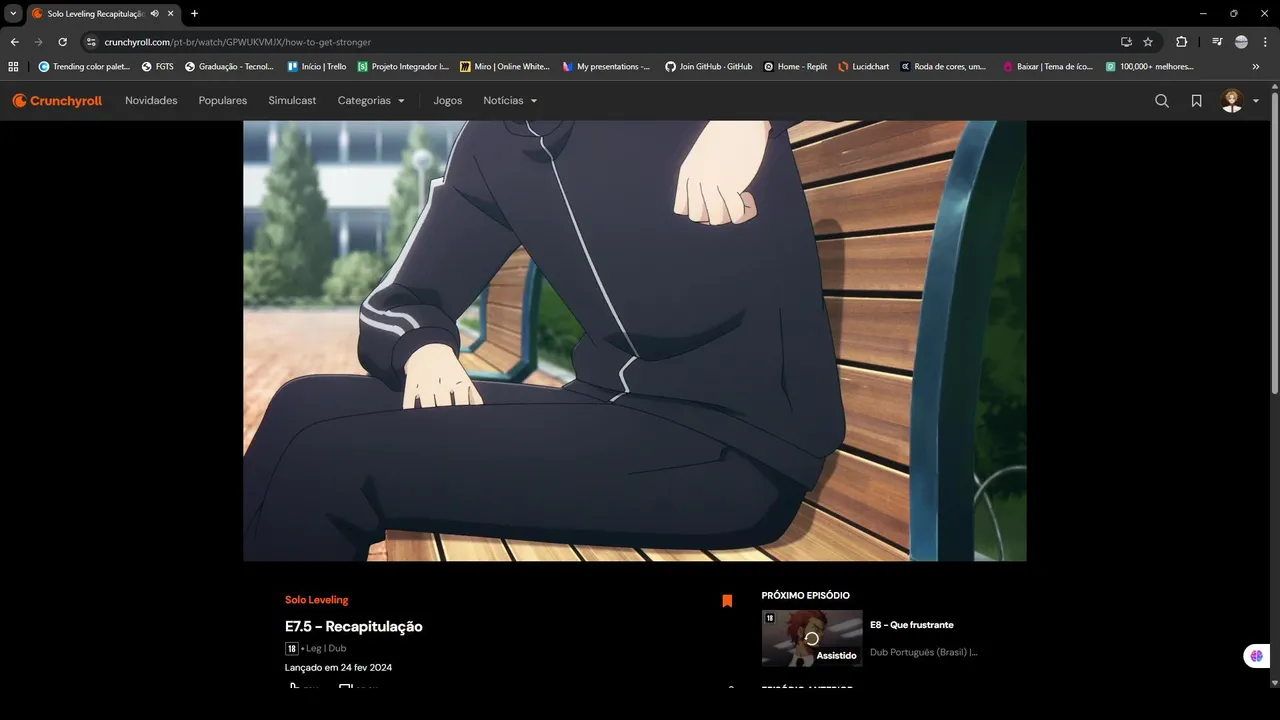
Task: Open the Projeto Integrador bookmark
Action: 404,67
